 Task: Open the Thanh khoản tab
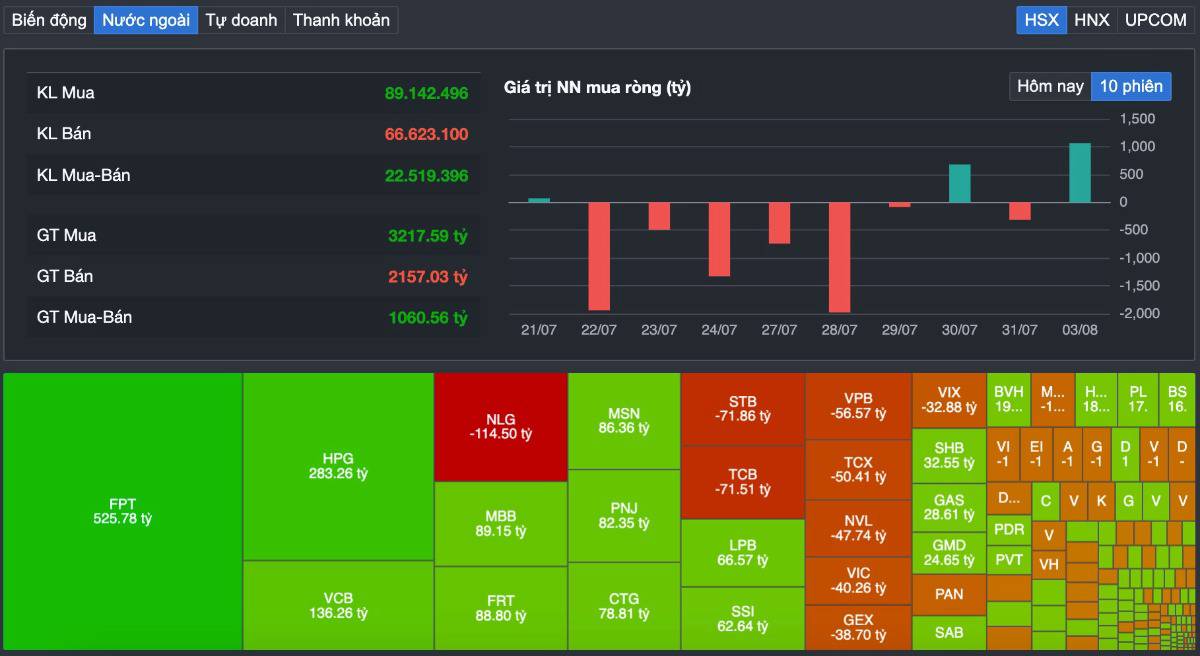pyautogui.click(x=341, y=20)
